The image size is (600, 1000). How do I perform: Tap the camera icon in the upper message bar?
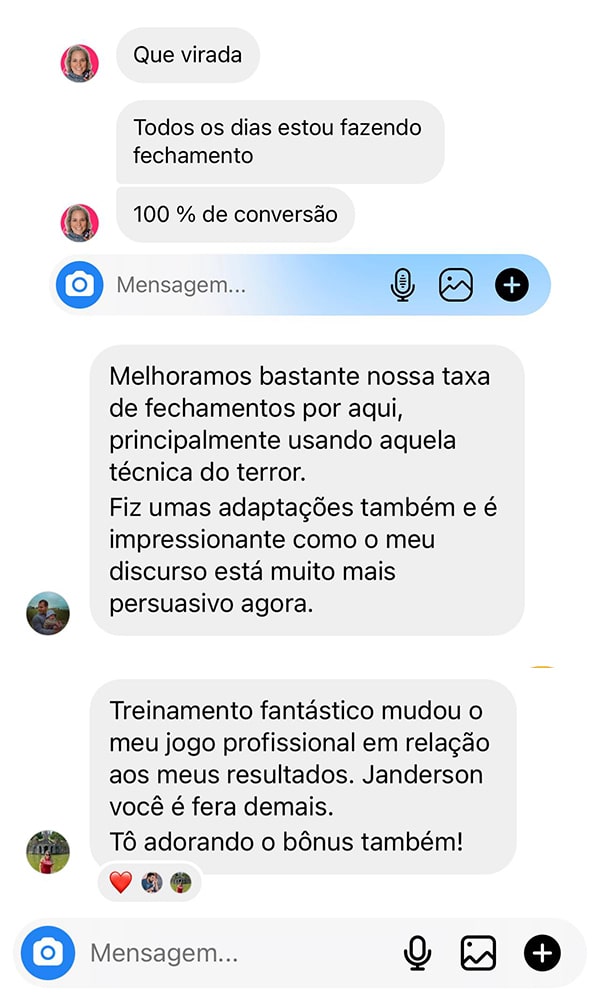pos(80,284)
